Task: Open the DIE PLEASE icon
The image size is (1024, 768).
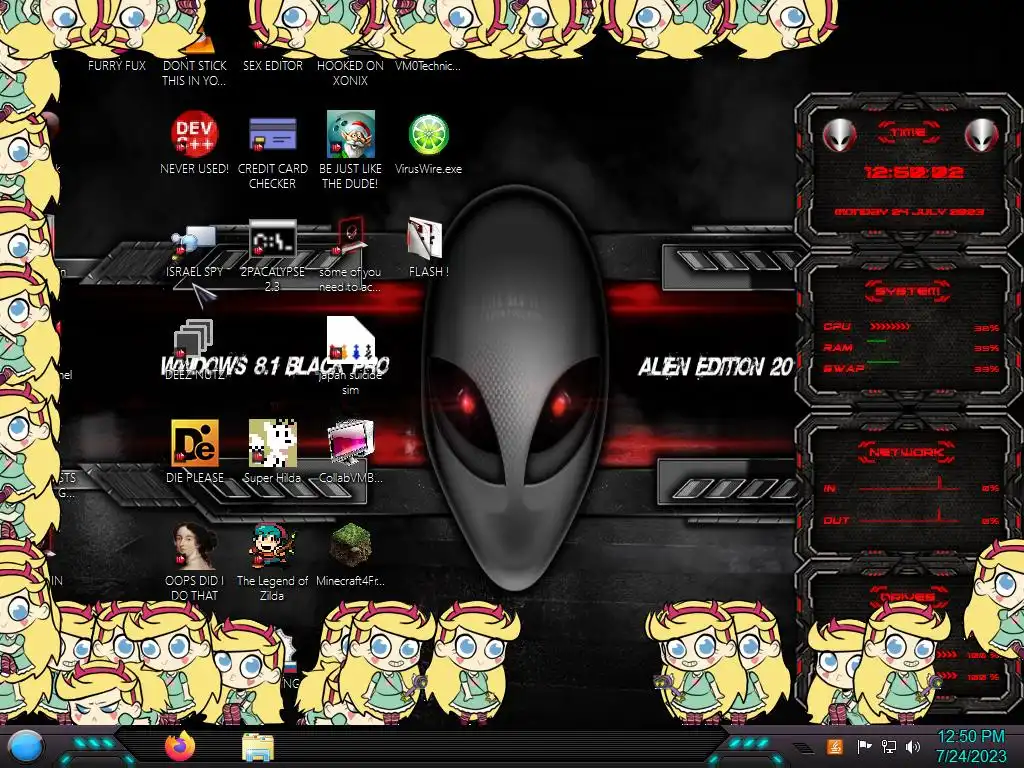Action: point(195,443)
